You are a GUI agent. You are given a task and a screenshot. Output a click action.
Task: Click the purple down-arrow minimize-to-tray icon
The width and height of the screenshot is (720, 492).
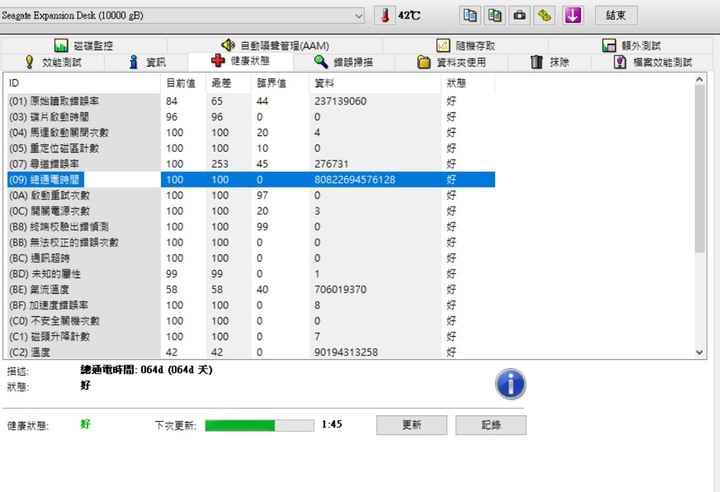click(x=573, y=15)
